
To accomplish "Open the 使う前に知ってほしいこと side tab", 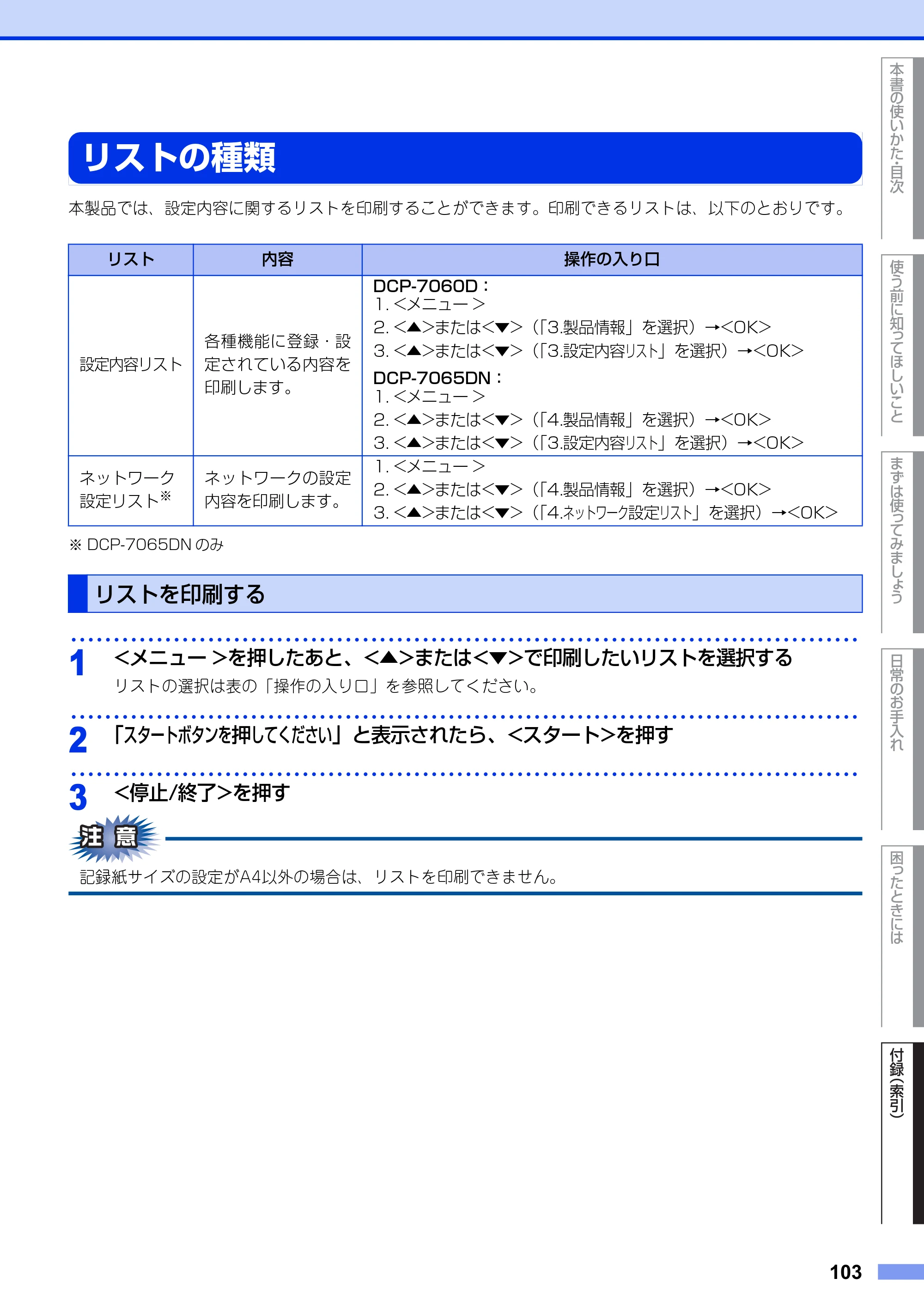I will 902,345.
